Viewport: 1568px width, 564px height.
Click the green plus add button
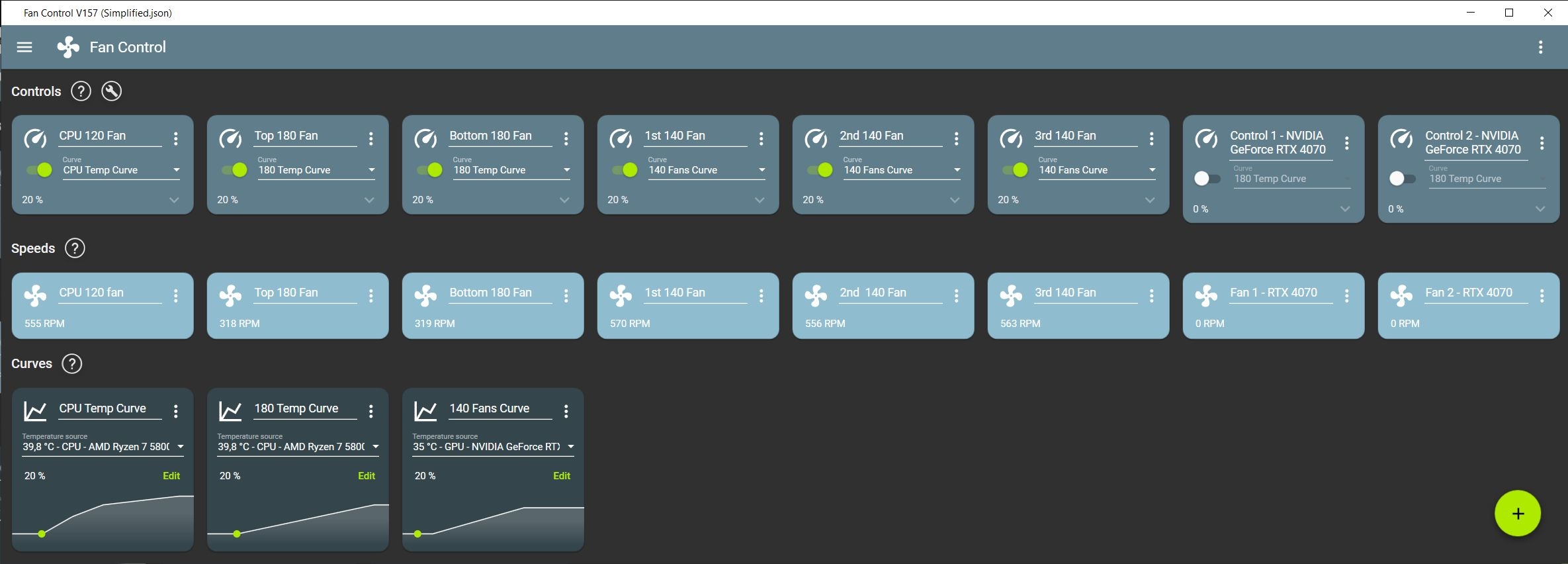1518,513
